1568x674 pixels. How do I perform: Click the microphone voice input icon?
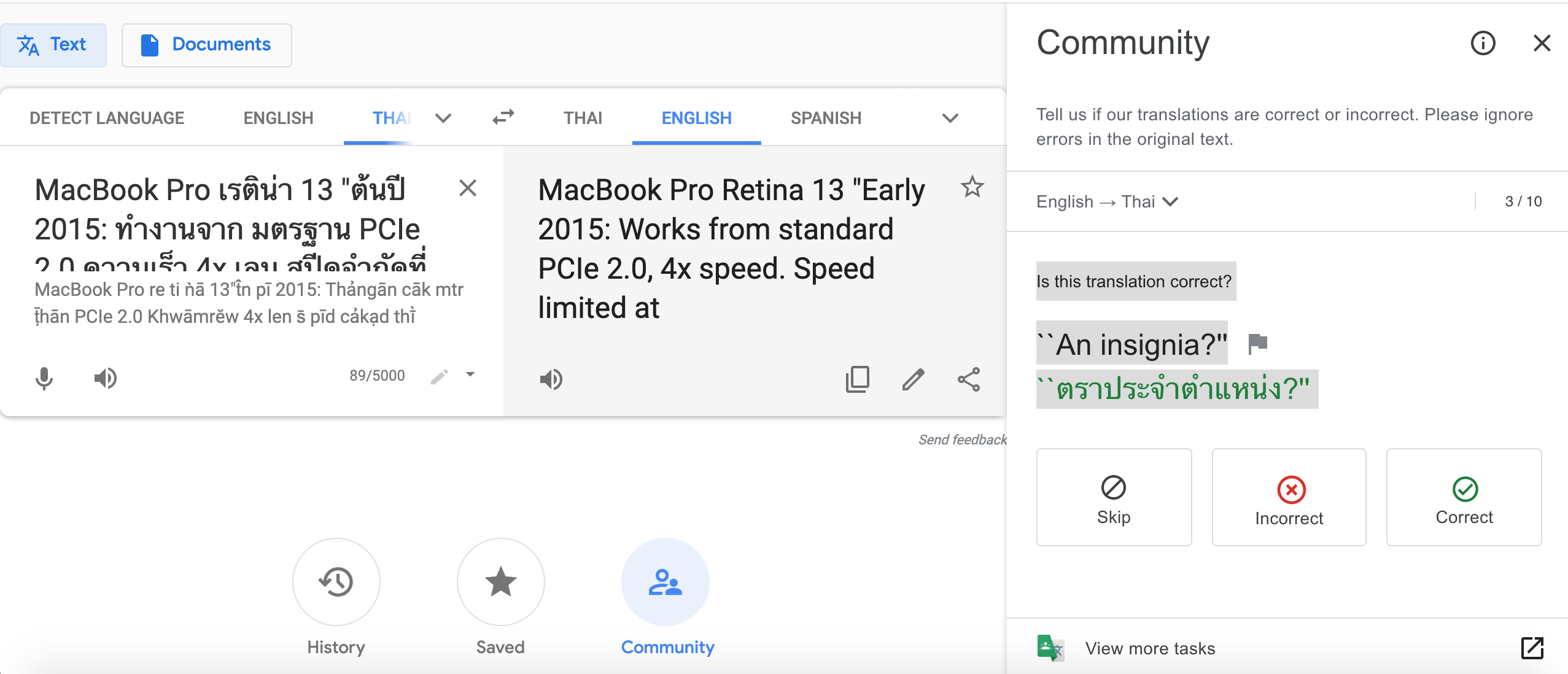(44, 378)
